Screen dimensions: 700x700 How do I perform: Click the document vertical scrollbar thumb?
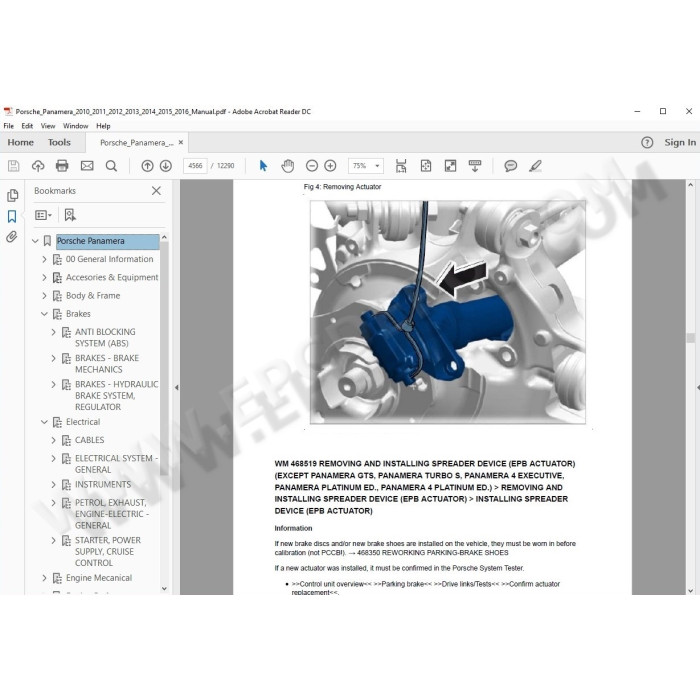click(690, 338)
